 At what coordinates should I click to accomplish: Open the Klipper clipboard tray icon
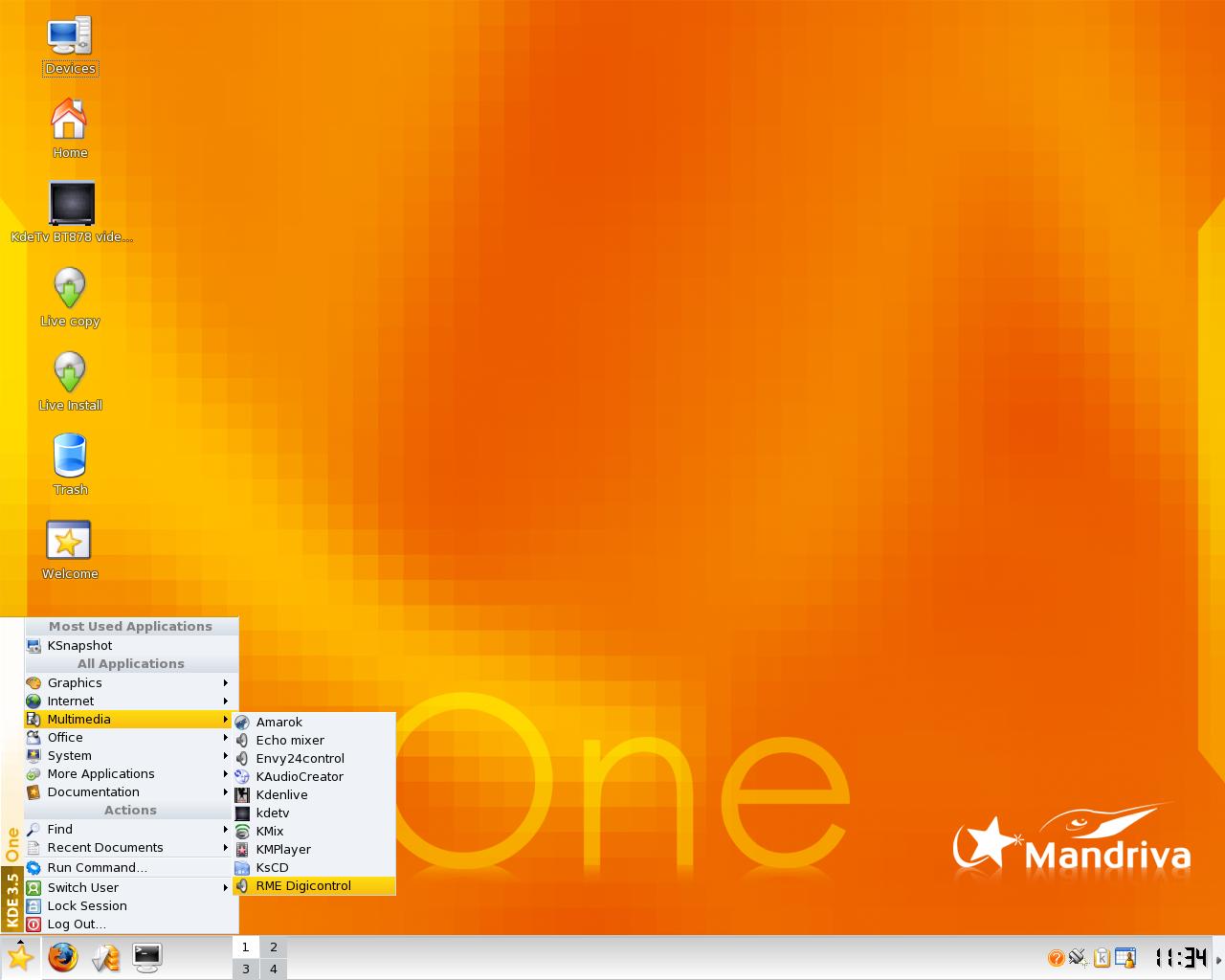1102,957
